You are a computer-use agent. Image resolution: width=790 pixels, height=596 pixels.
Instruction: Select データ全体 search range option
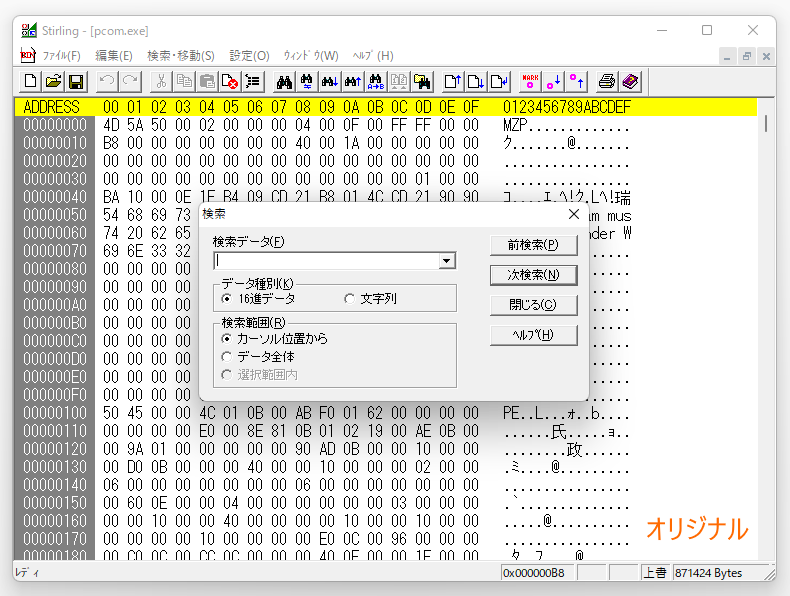227,357
